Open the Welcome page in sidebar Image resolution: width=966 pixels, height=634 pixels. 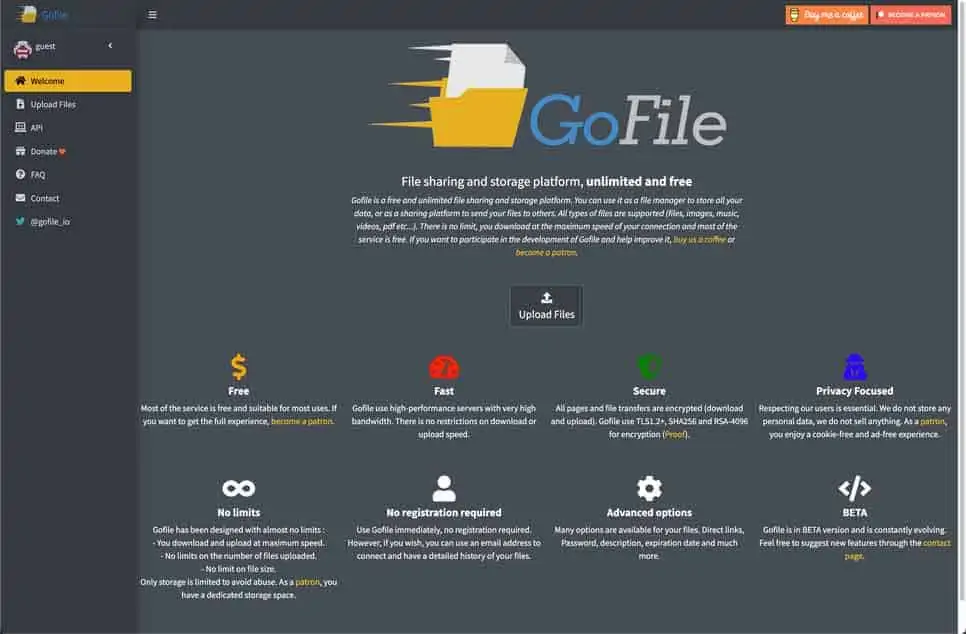pyautogui.click(x=67, y=81)
